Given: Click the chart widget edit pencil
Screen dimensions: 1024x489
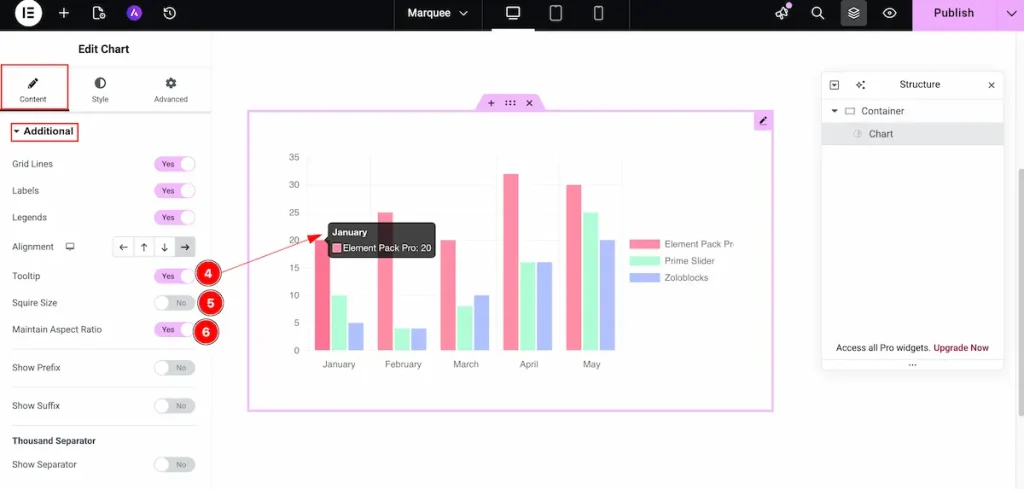Looking at the screenshot, I should coord(763,121).
